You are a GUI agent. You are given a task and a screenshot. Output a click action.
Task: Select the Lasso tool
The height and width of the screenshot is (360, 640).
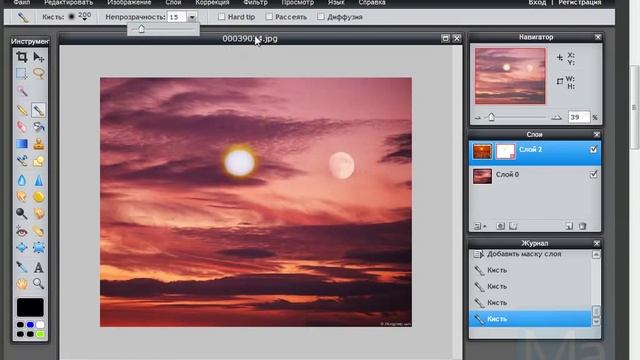pos(39,73)
